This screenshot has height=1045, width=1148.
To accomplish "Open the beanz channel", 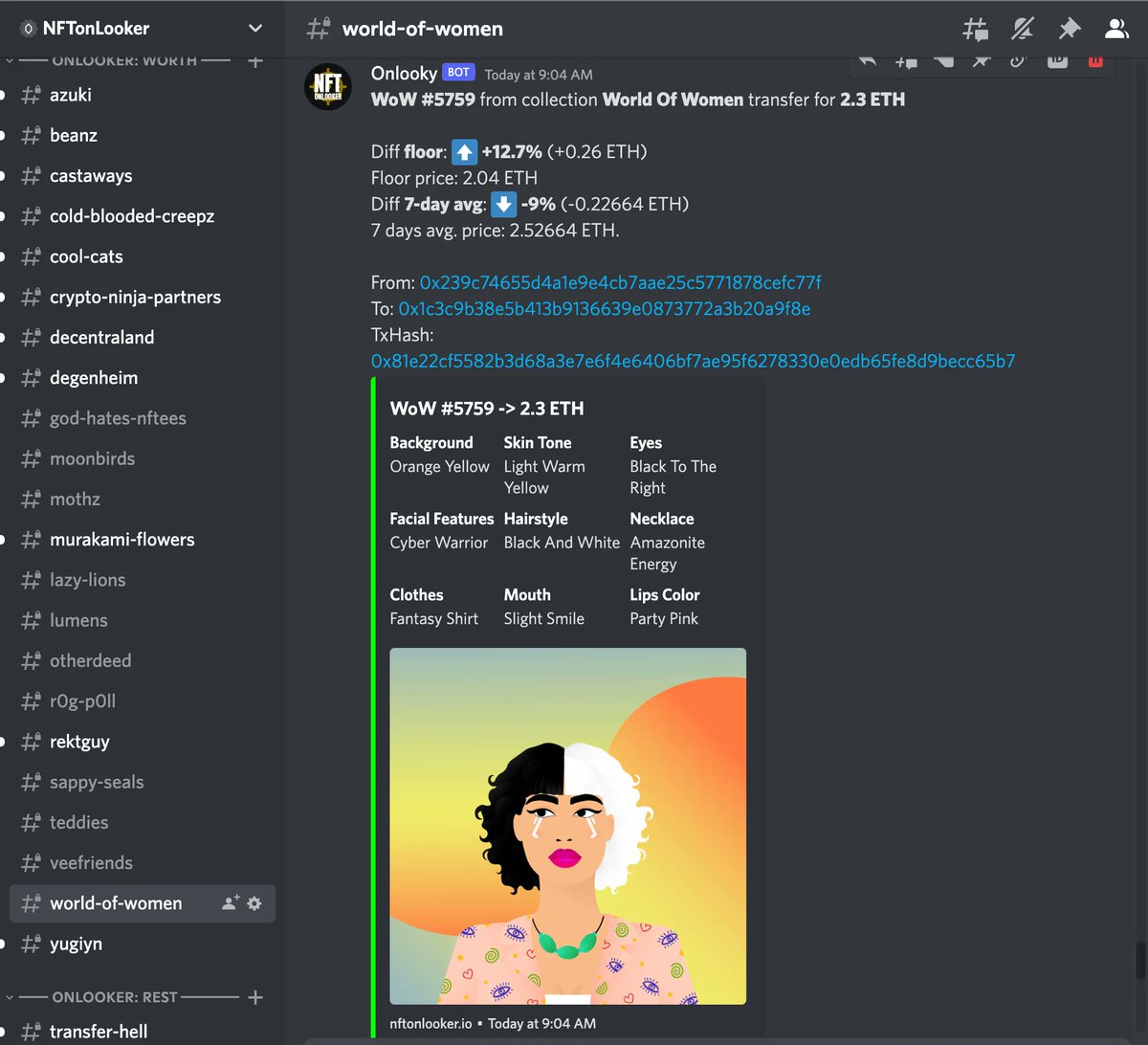I will pos(143,135).
